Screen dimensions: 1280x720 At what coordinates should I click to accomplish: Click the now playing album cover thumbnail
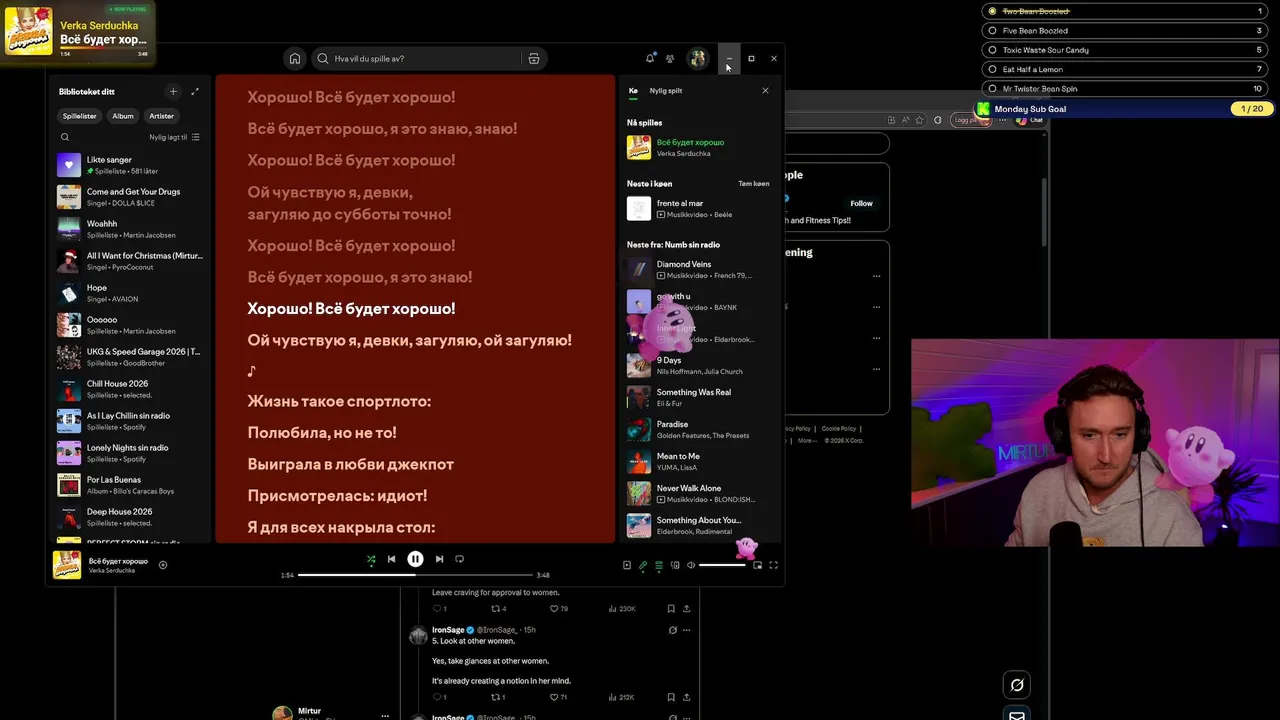tap(67, 565)
